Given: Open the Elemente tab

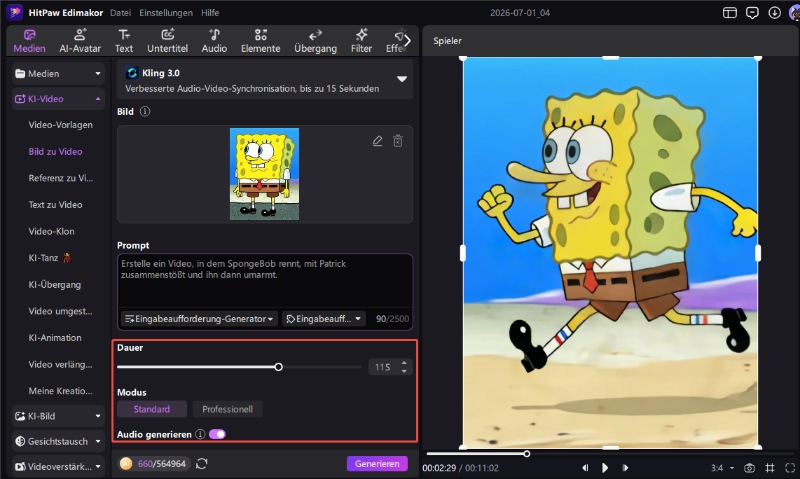Looking at the screenshot, I should 261,41.
